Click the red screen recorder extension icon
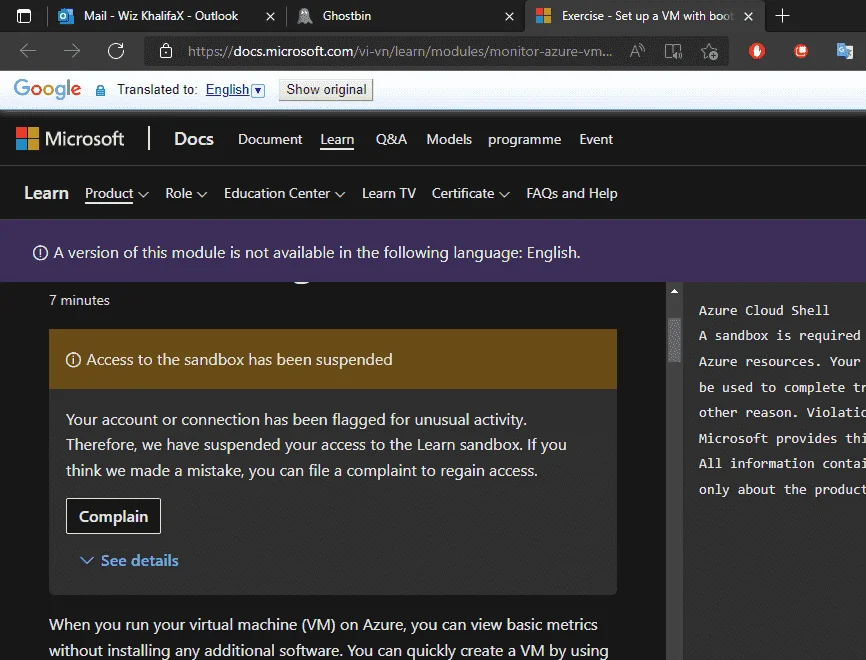866x660 pixels. pyautogui.click(x=801, y=51)
